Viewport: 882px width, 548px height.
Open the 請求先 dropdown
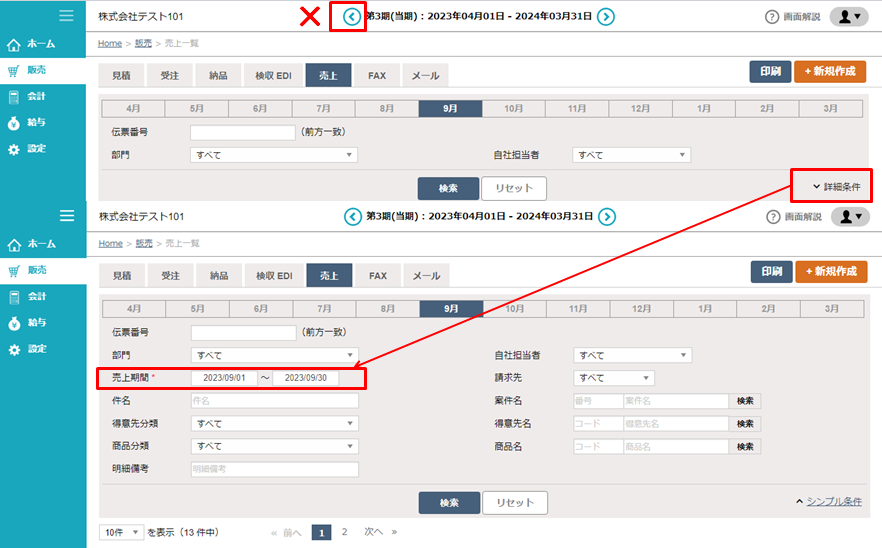(x=614, y=378)
